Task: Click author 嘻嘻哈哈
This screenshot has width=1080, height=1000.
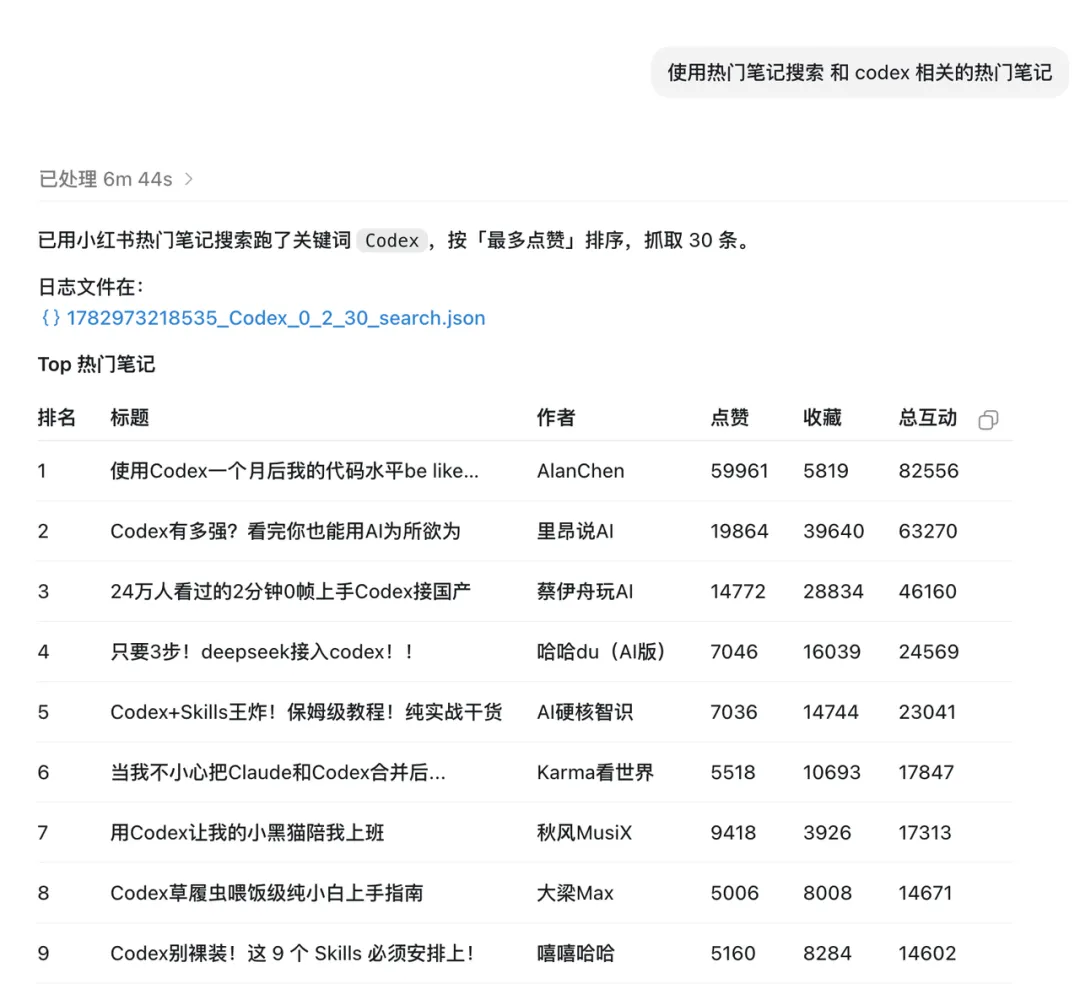Action: coord(576,953)
